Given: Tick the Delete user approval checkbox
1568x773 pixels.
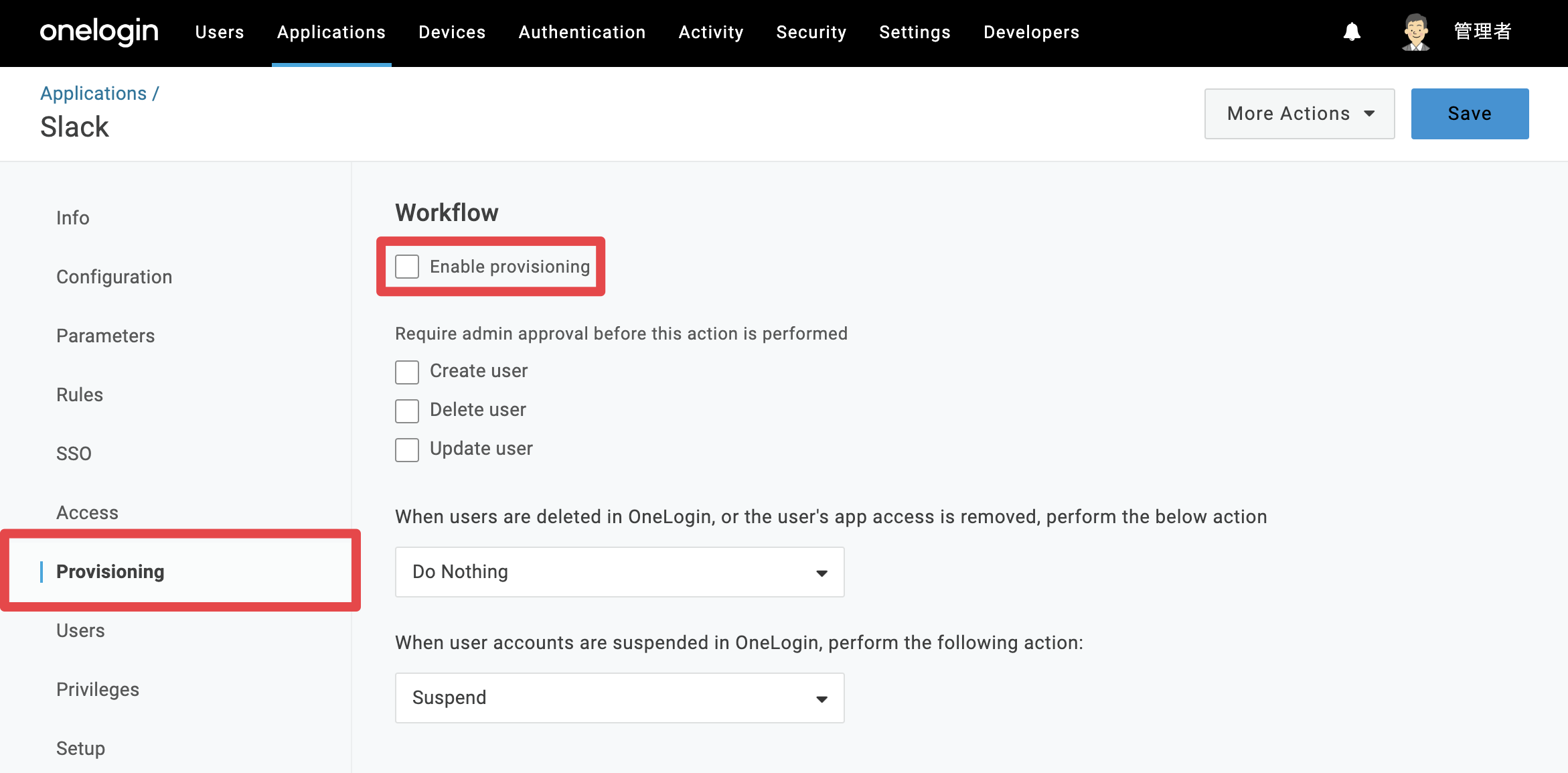Looking at the screenshot, I should coord(407,411).
